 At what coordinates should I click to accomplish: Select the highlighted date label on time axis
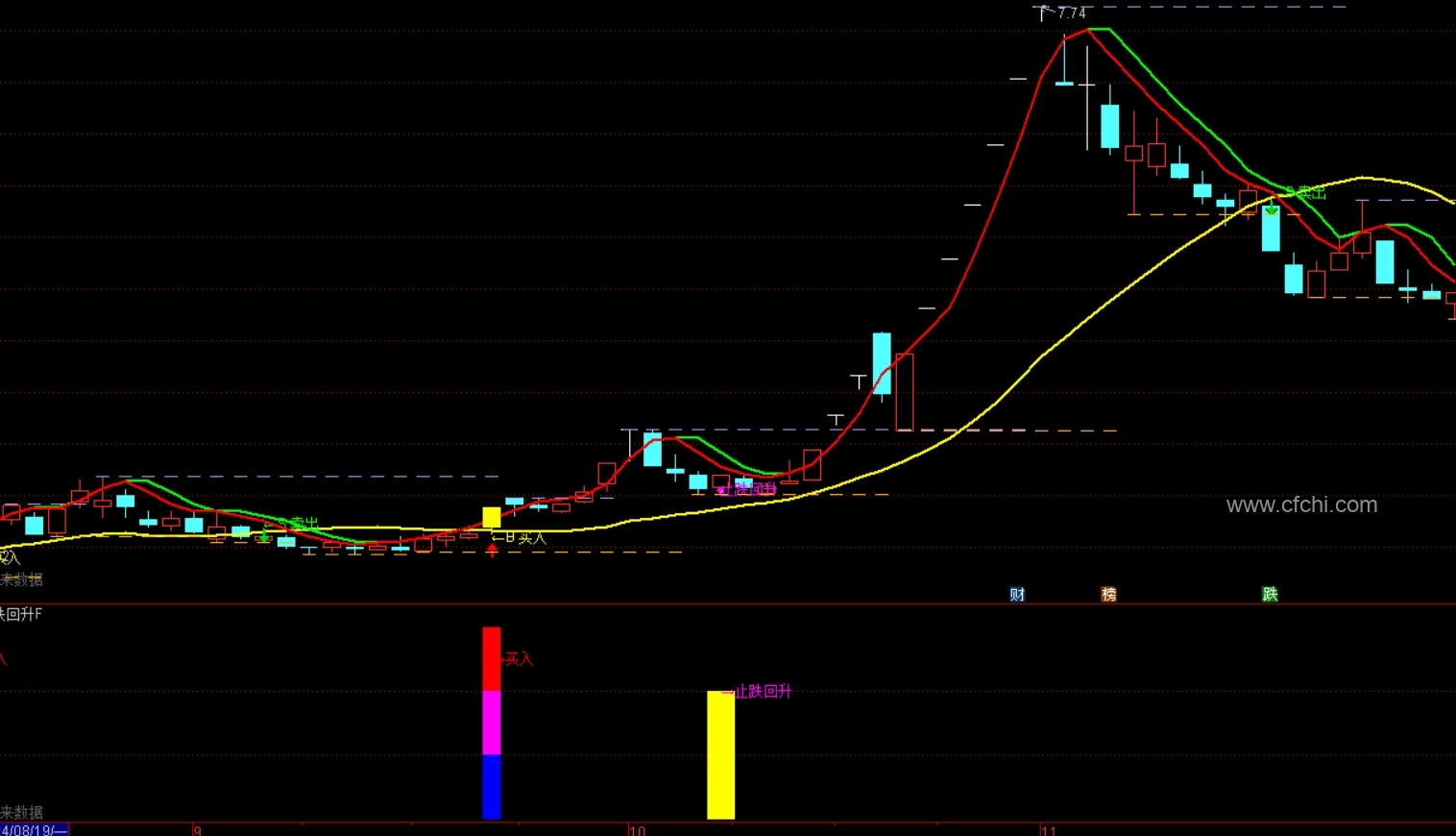[x=34, y=830]
